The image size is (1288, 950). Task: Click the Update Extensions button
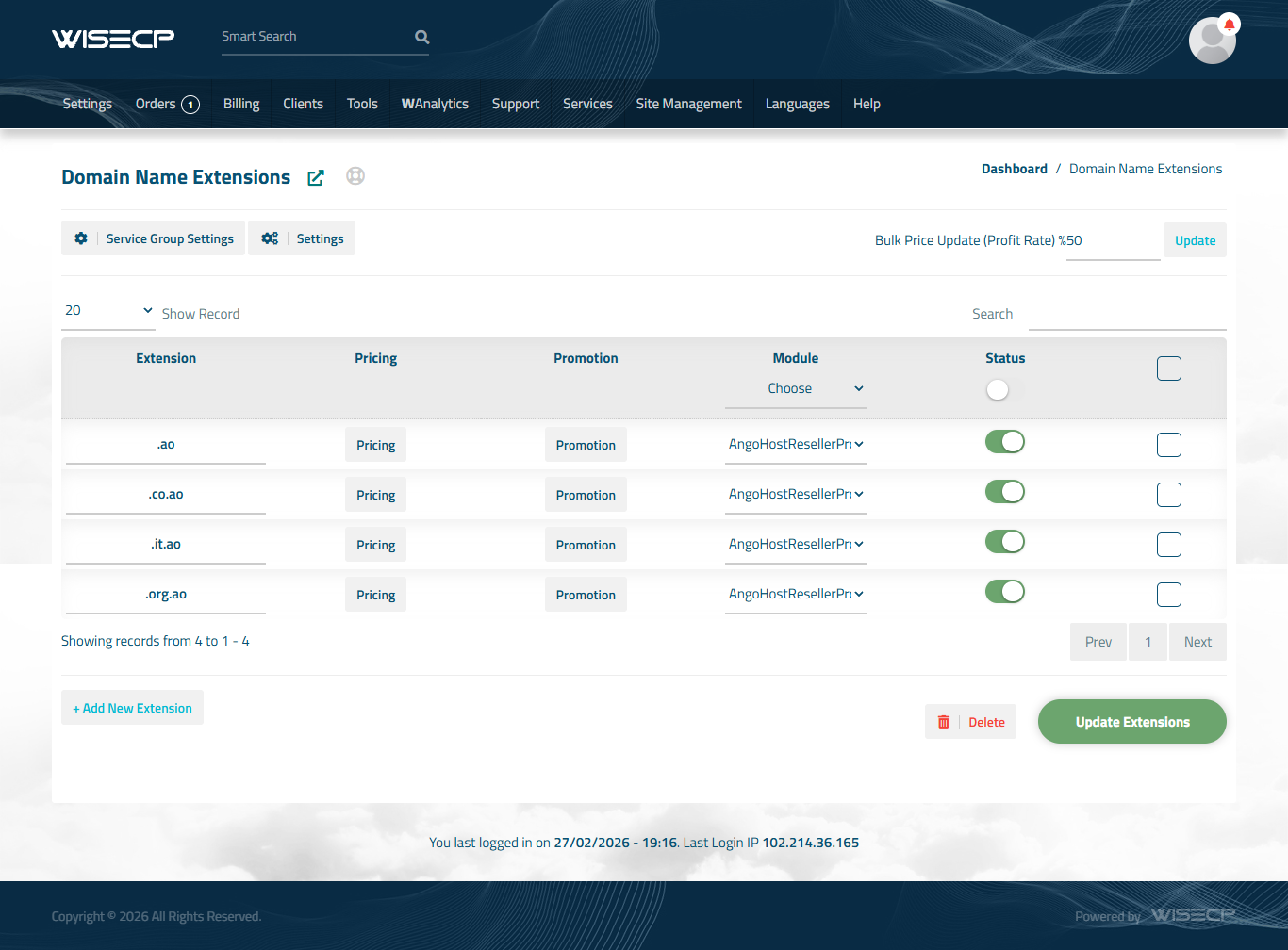click(x=1131, y=722)
